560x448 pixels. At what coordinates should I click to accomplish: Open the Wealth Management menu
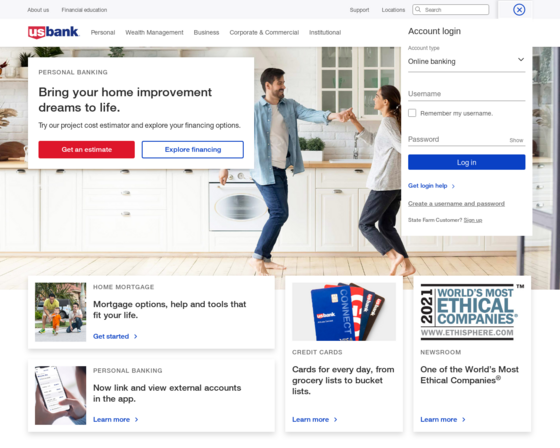coord(154,33)
